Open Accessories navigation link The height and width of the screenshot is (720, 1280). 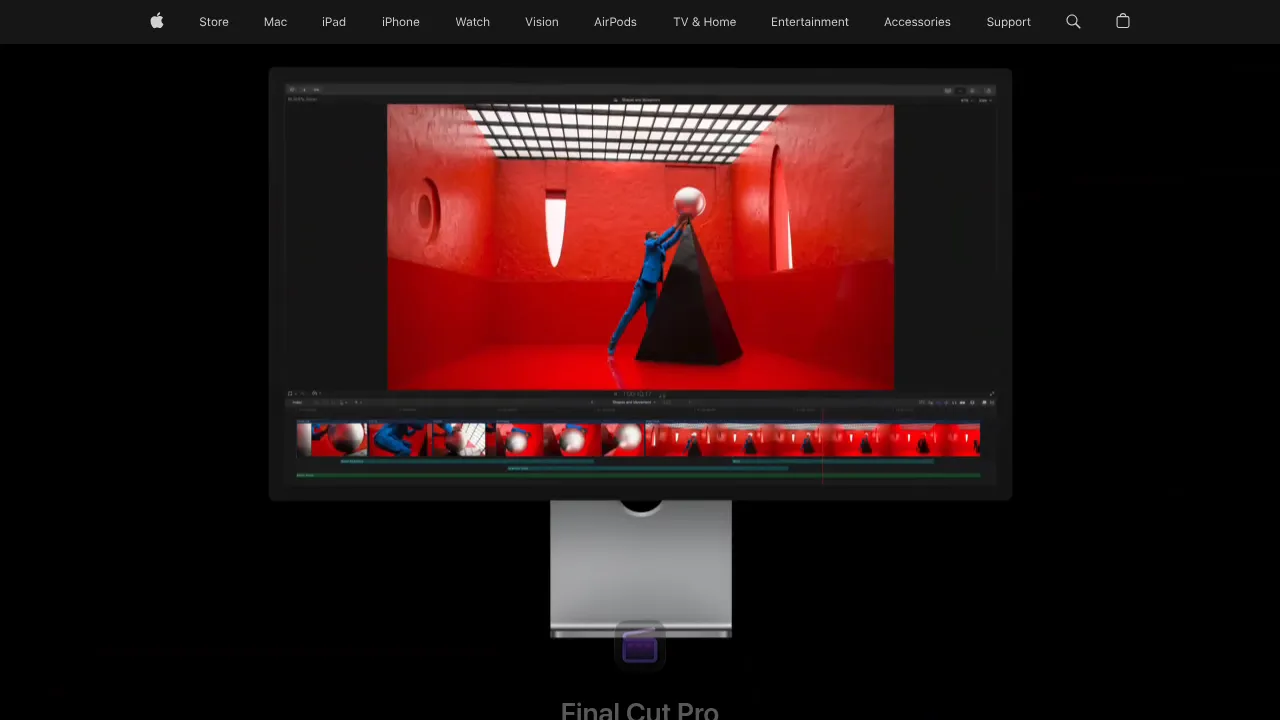(x=917, y=22)
